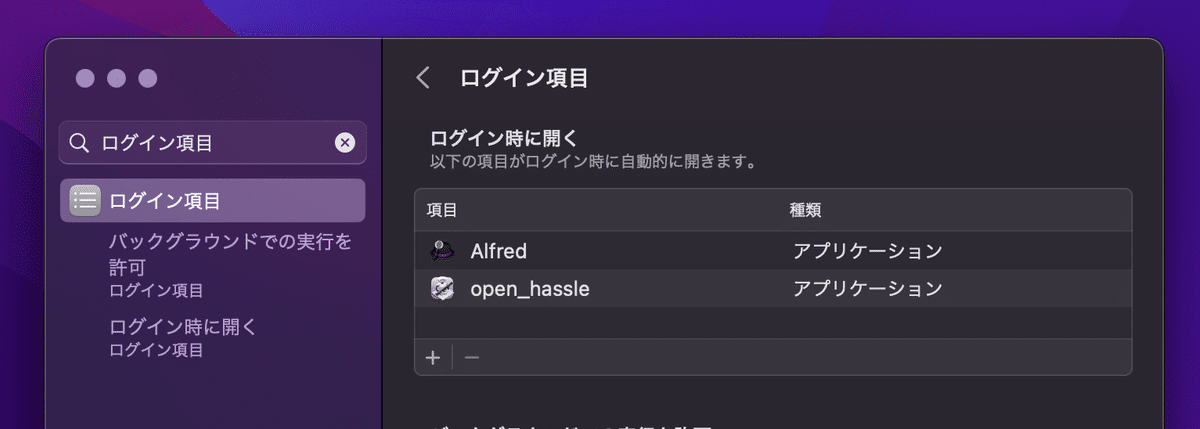Image resolution: width=1200 pixels, height=429 pixels.
Task: Click Alfred's アプリケーション type cell
Action: click(x=868, y=250)
